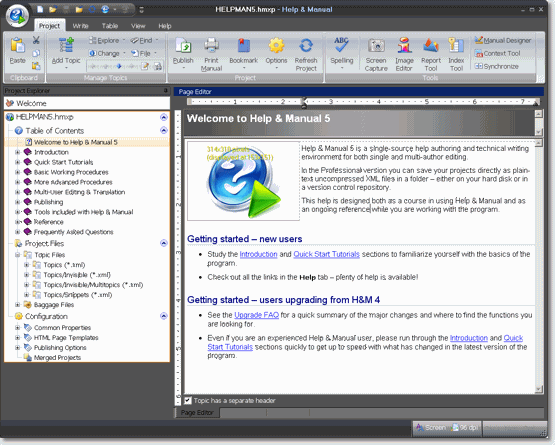Click the 'Tools included with Help & Manual' chapter
The image size is (555, 445).
(84, 212)
